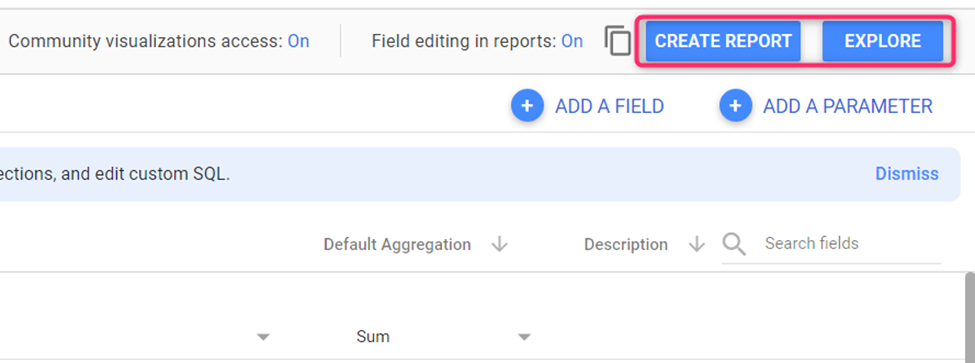
Task: Toggle Field editing in reports On link
Action: point(572,42)
